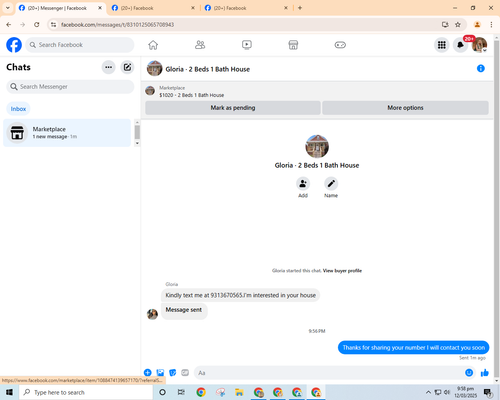Screen dimensions: 500x400
Task: Focus the Search Messenger field
Action: tap(70, 87)
